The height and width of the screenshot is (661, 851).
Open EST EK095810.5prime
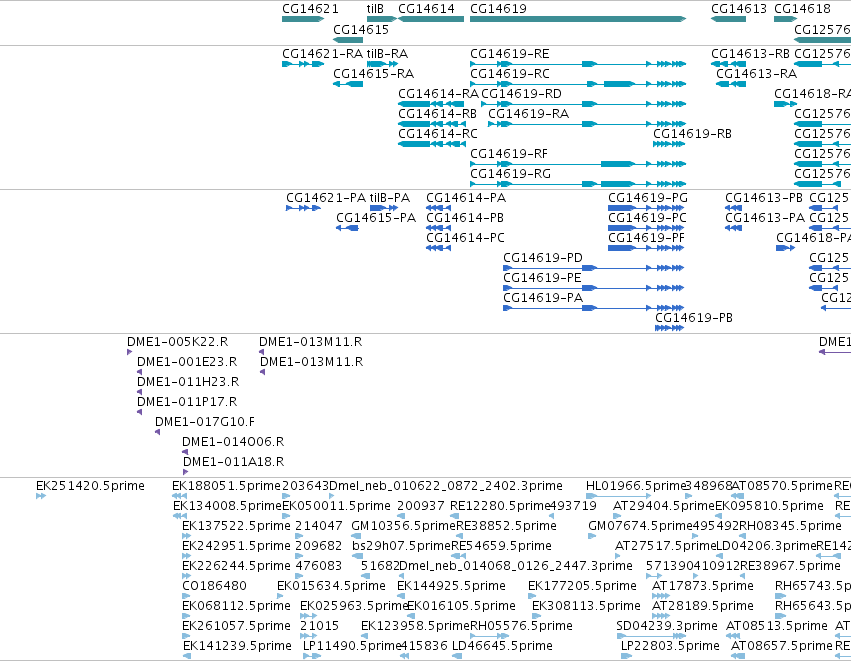tap(720, 517)
